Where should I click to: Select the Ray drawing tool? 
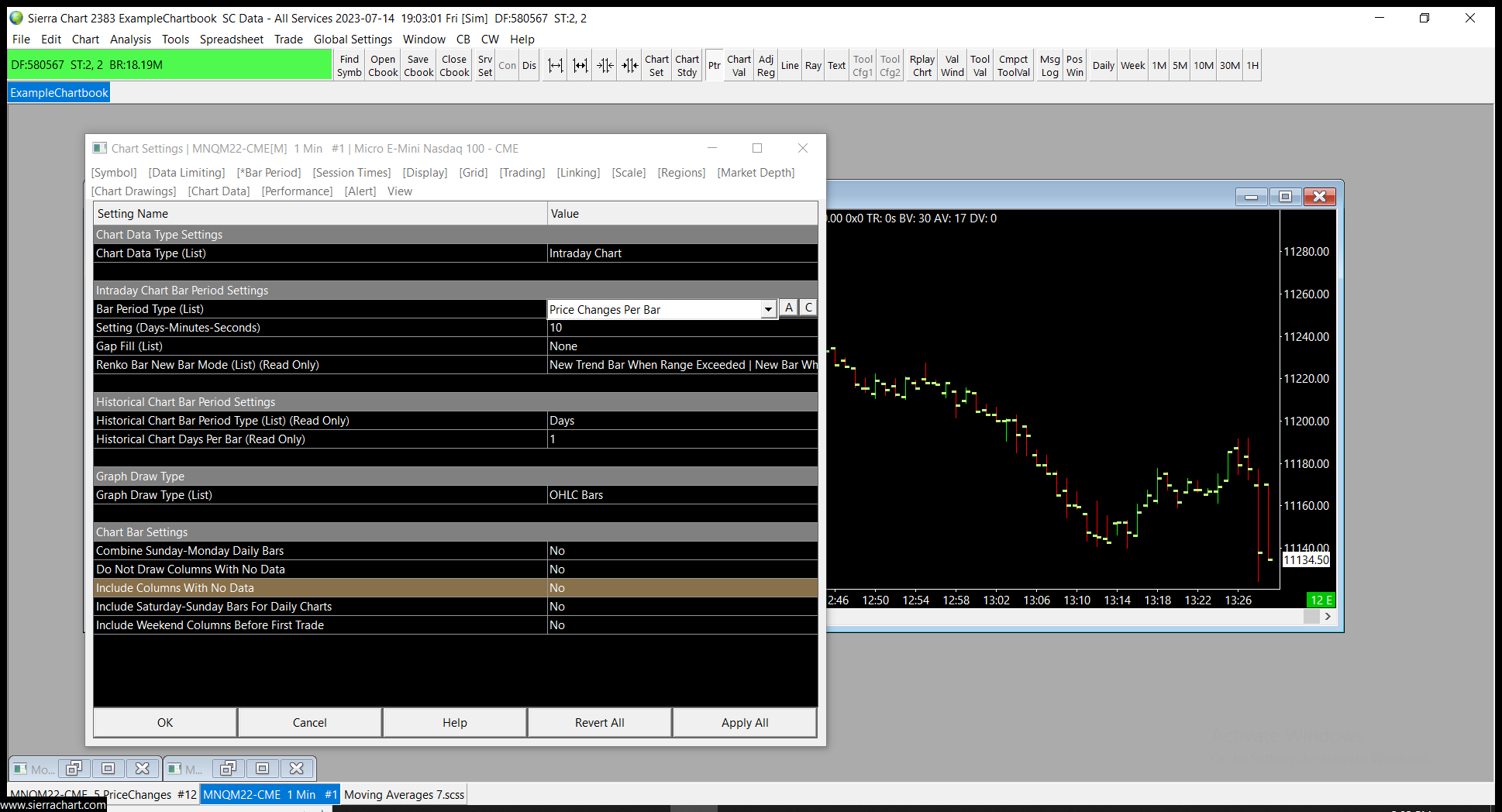812,66
